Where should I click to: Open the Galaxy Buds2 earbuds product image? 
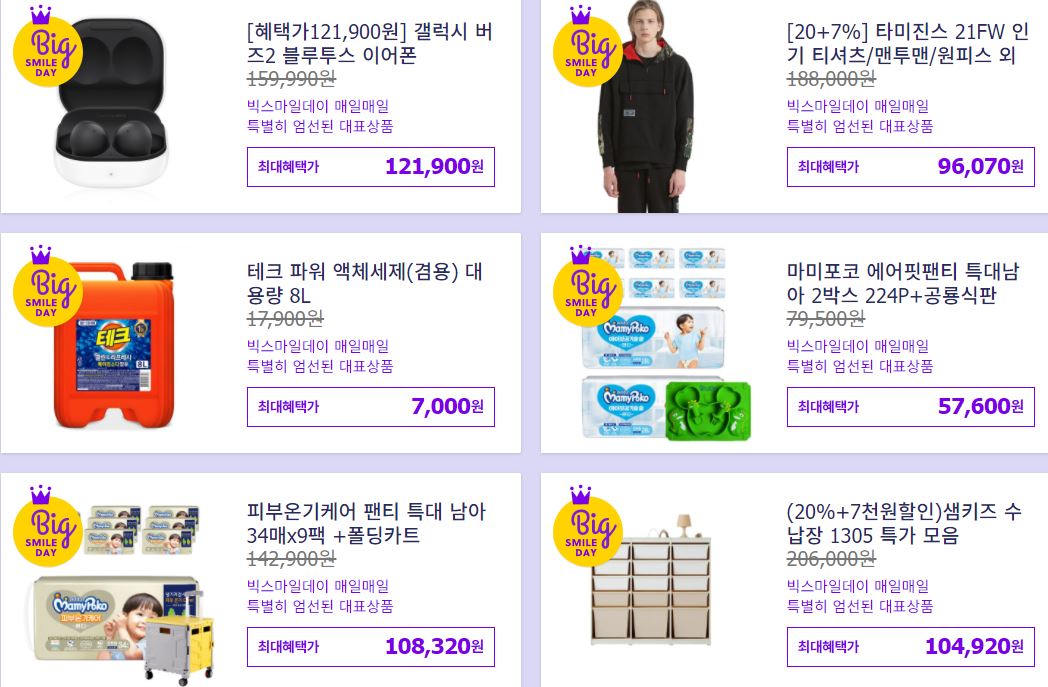tap(111, 102)
